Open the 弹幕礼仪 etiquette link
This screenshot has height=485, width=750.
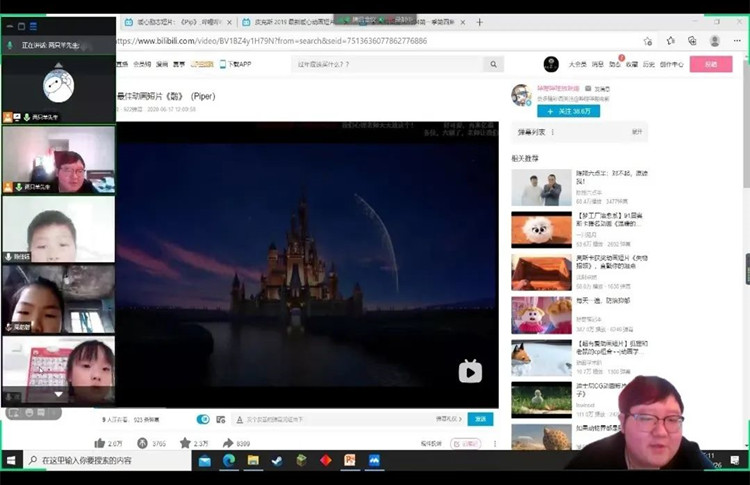(449, 419)
